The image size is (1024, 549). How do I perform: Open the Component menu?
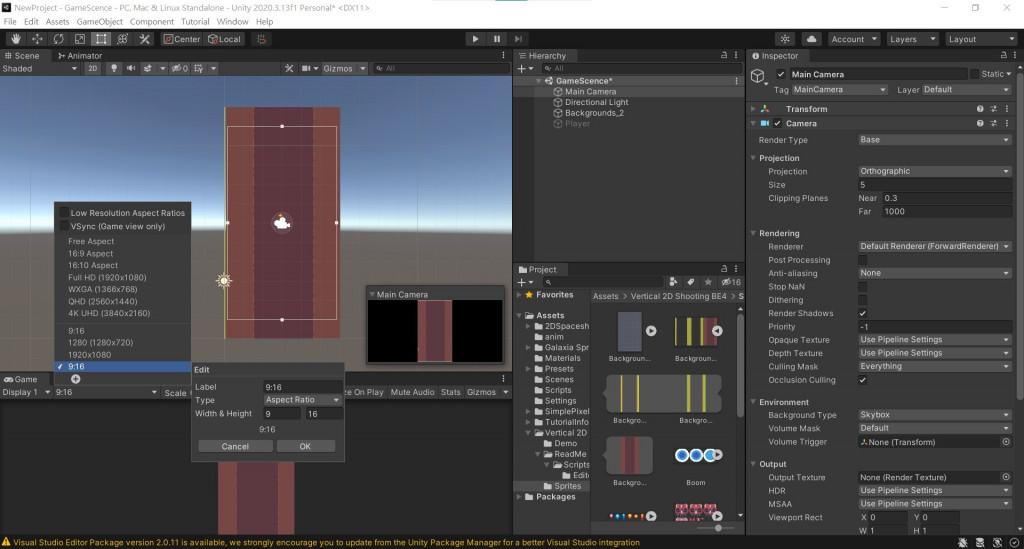click(x=152, y=22)
